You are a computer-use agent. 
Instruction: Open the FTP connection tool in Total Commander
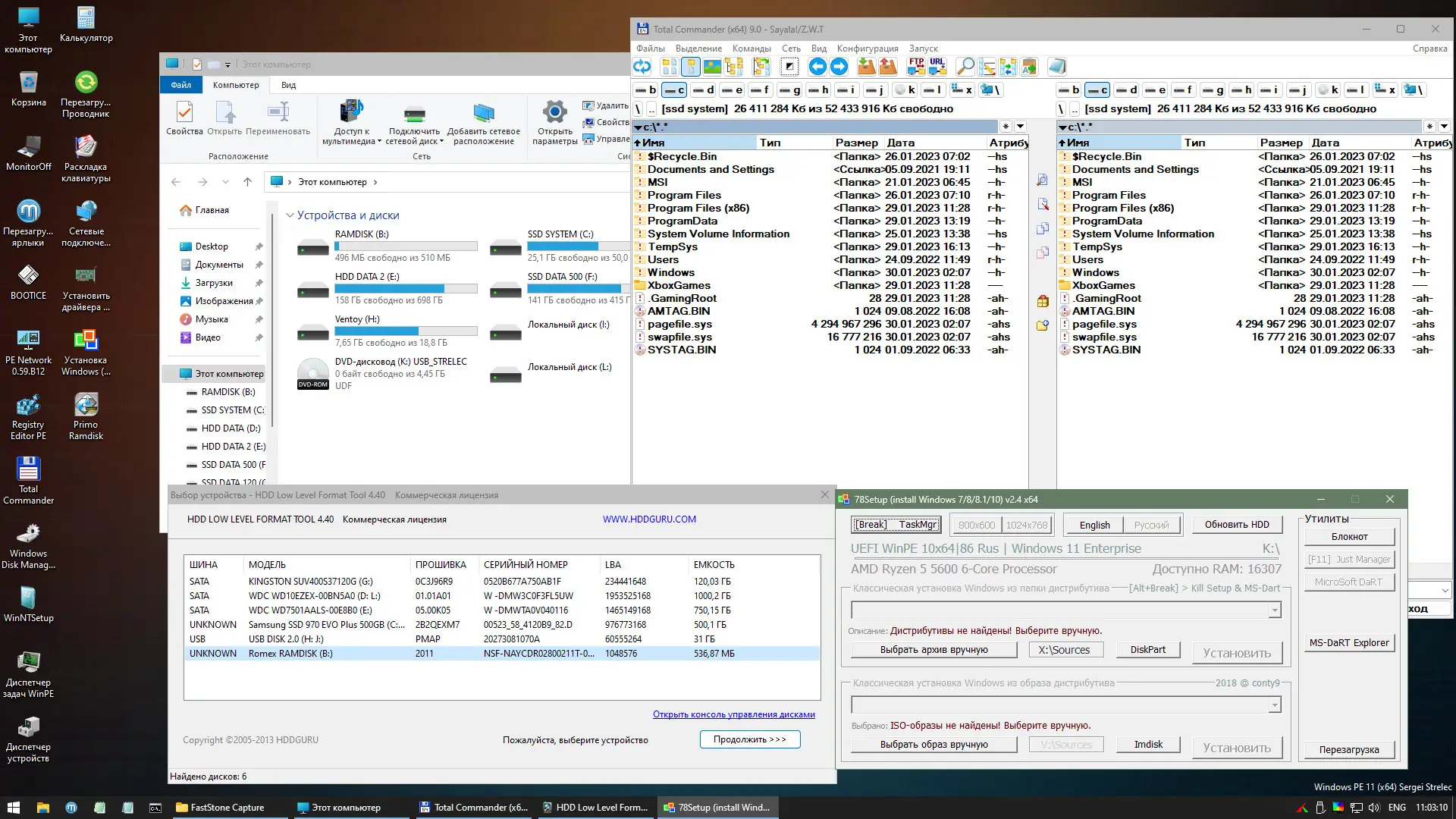(x=916, y=67)
